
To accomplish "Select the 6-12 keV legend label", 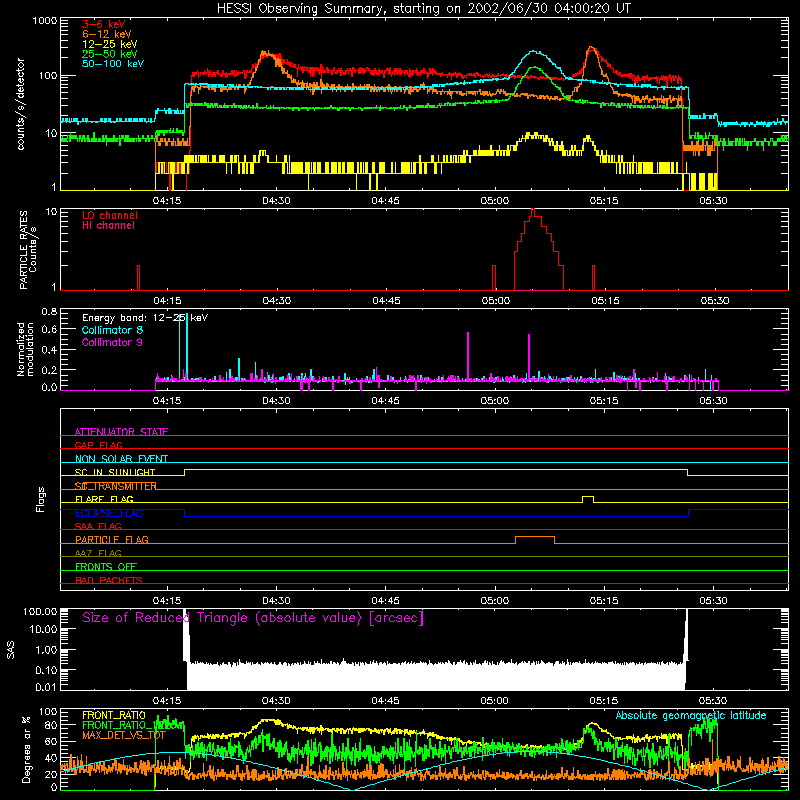I will coord(107,34).
